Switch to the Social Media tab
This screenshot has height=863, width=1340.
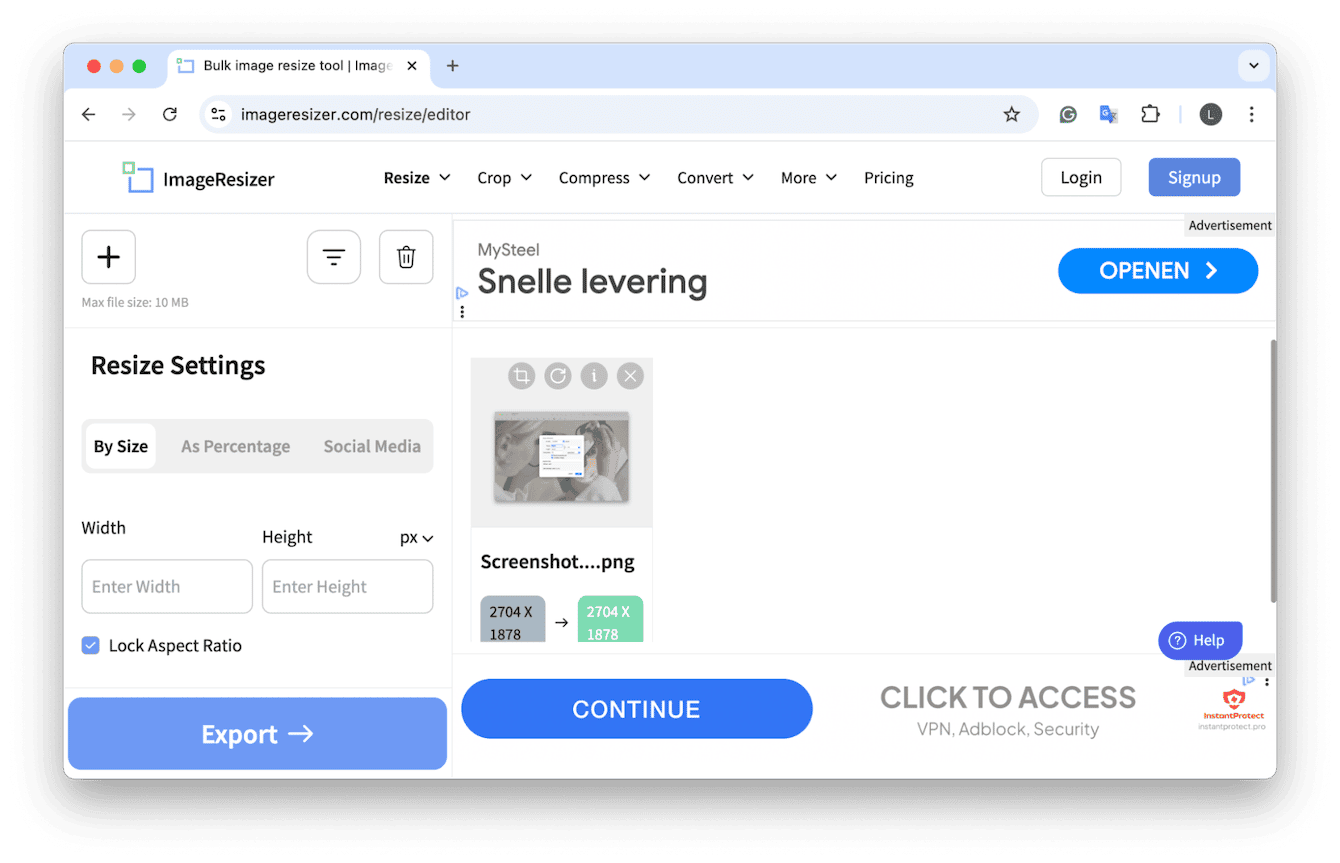pos(371,446)
